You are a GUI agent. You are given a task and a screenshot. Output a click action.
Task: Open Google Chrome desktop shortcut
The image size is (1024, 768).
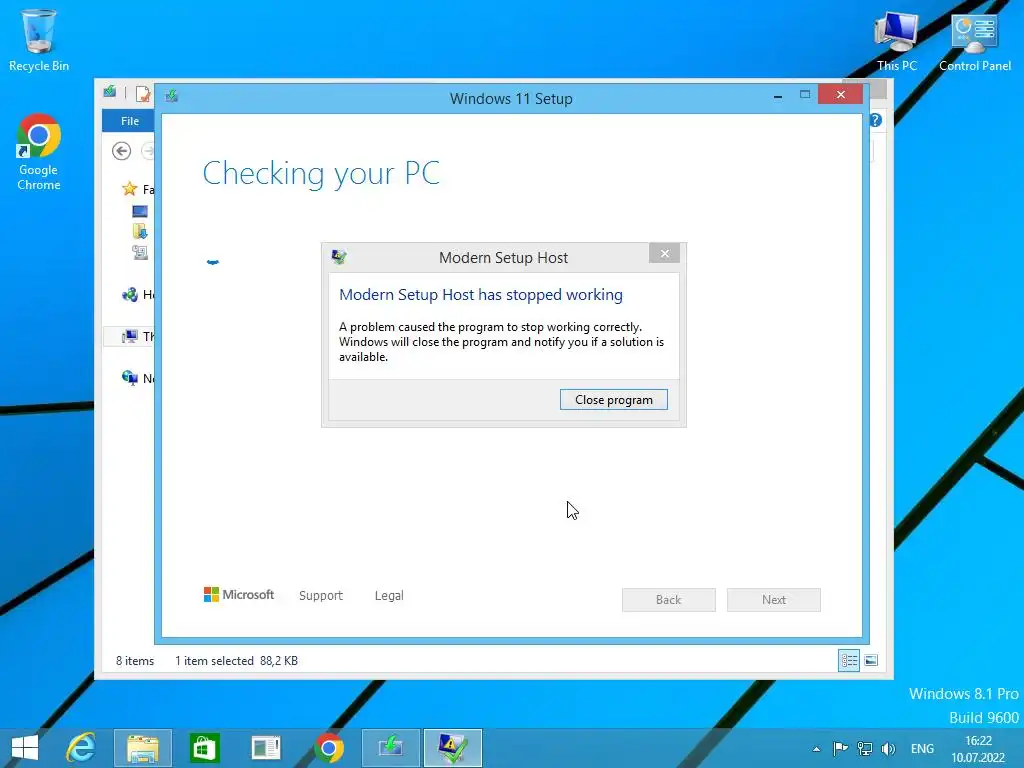(x=39, y=152)
